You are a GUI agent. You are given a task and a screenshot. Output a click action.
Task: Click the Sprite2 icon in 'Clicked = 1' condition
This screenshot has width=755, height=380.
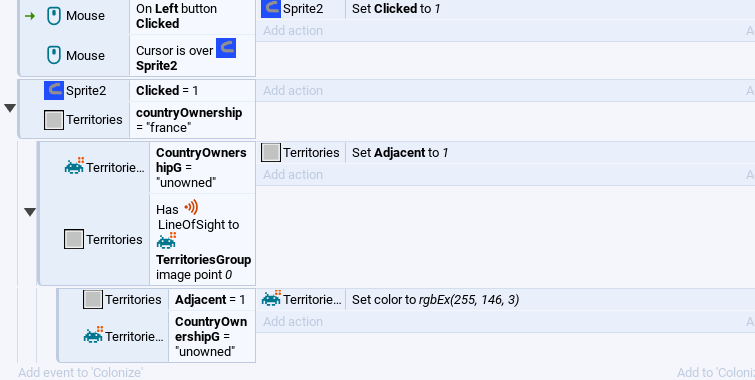point(54,91)
